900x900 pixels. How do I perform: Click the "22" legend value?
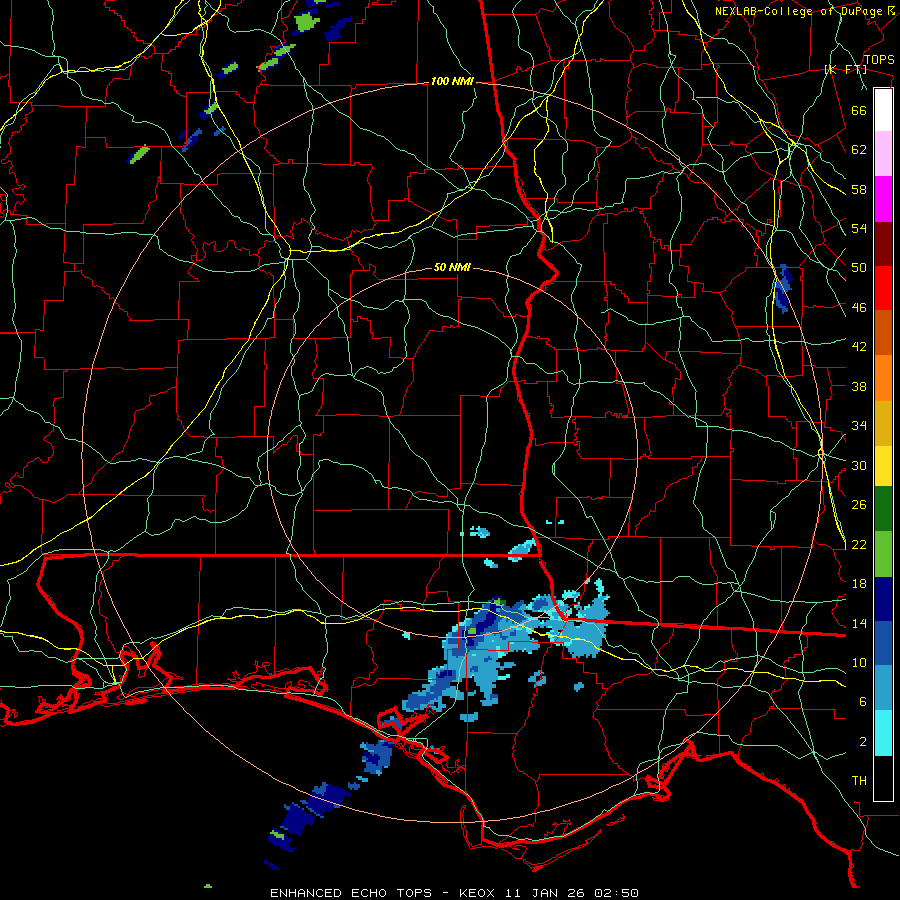point(859,545)
